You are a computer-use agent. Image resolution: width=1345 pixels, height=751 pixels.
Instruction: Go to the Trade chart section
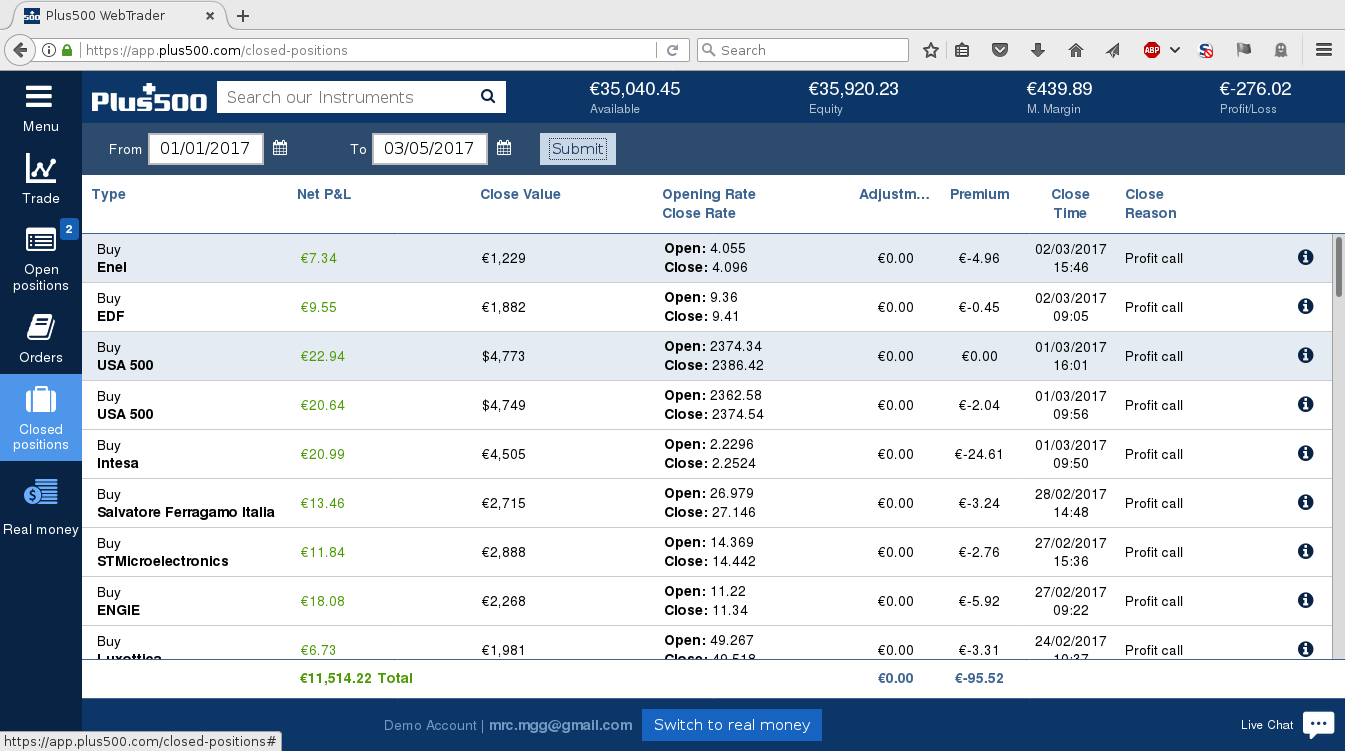click(x=40, y=180)
